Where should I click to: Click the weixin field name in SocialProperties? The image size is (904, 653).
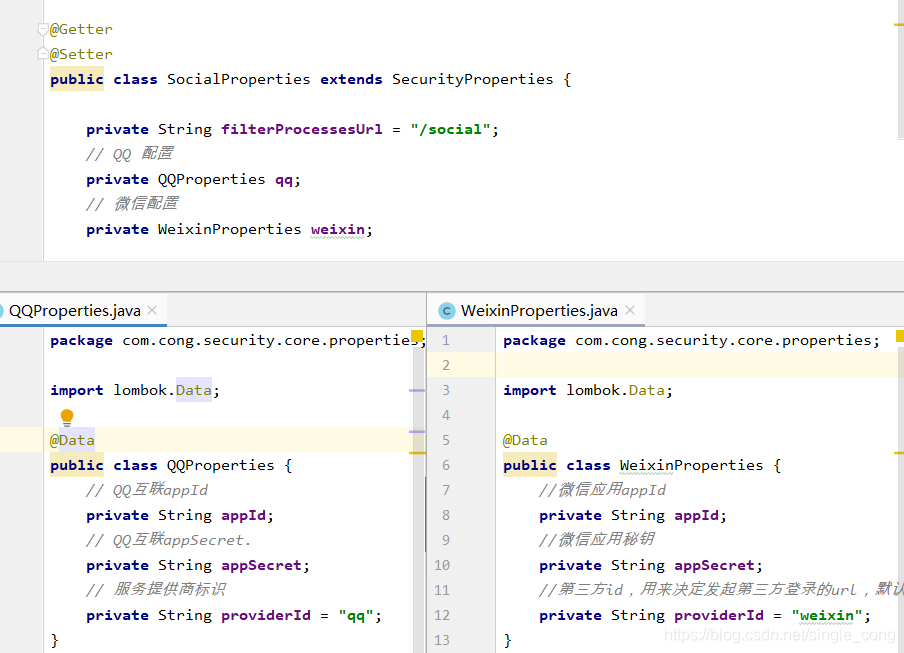(x=338, y=229)
